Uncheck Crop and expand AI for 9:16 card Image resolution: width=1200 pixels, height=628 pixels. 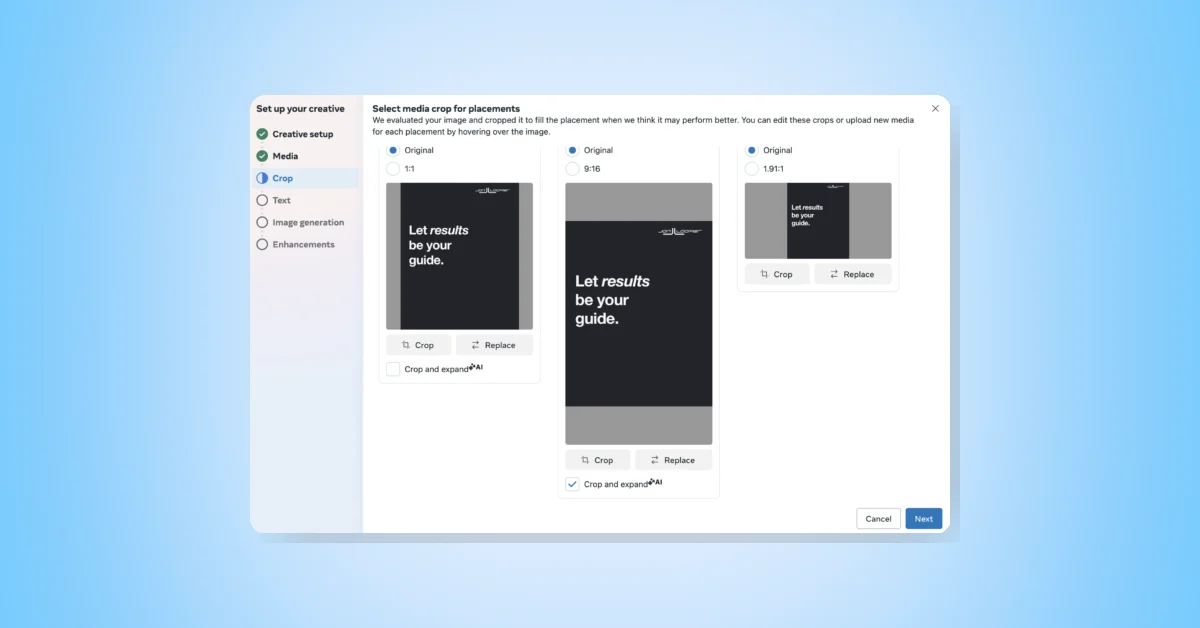click(572, 484)
